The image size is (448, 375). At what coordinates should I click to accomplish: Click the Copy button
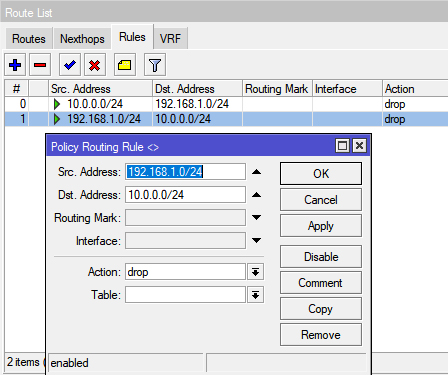[x=321, y=309]
